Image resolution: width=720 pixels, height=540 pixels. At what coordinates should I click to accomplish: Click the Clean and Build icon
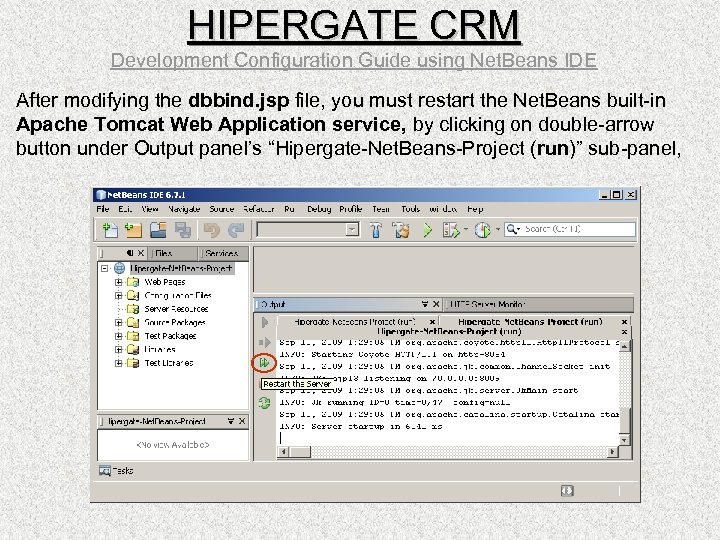(401, 230)
